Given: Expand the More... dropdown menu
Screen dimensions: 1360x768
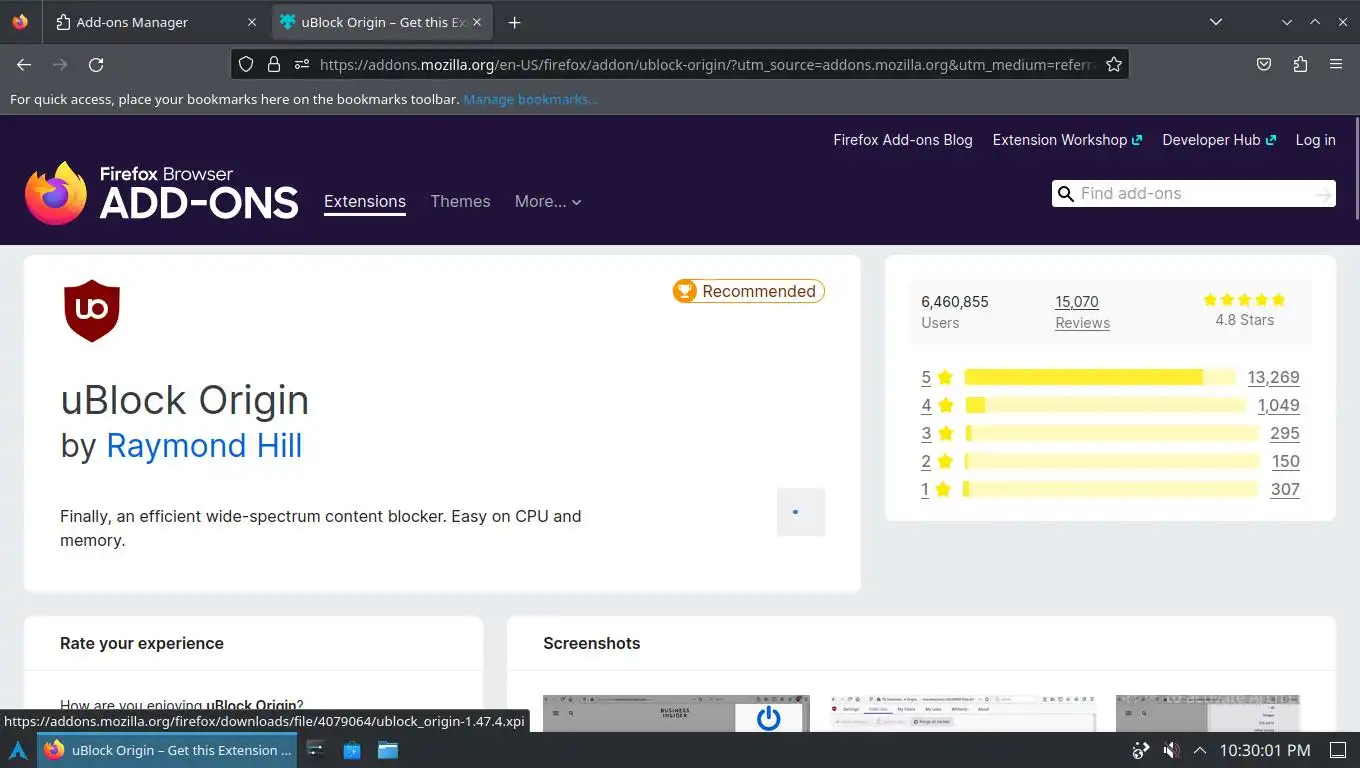Looking at the screenshot, I should pyautogui.click(x=548, y=201).
